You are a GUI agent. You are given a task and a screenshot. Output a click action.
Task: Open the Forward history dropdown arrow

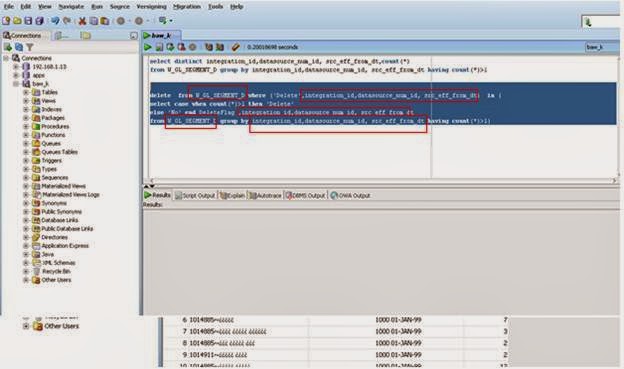[148, 21]
